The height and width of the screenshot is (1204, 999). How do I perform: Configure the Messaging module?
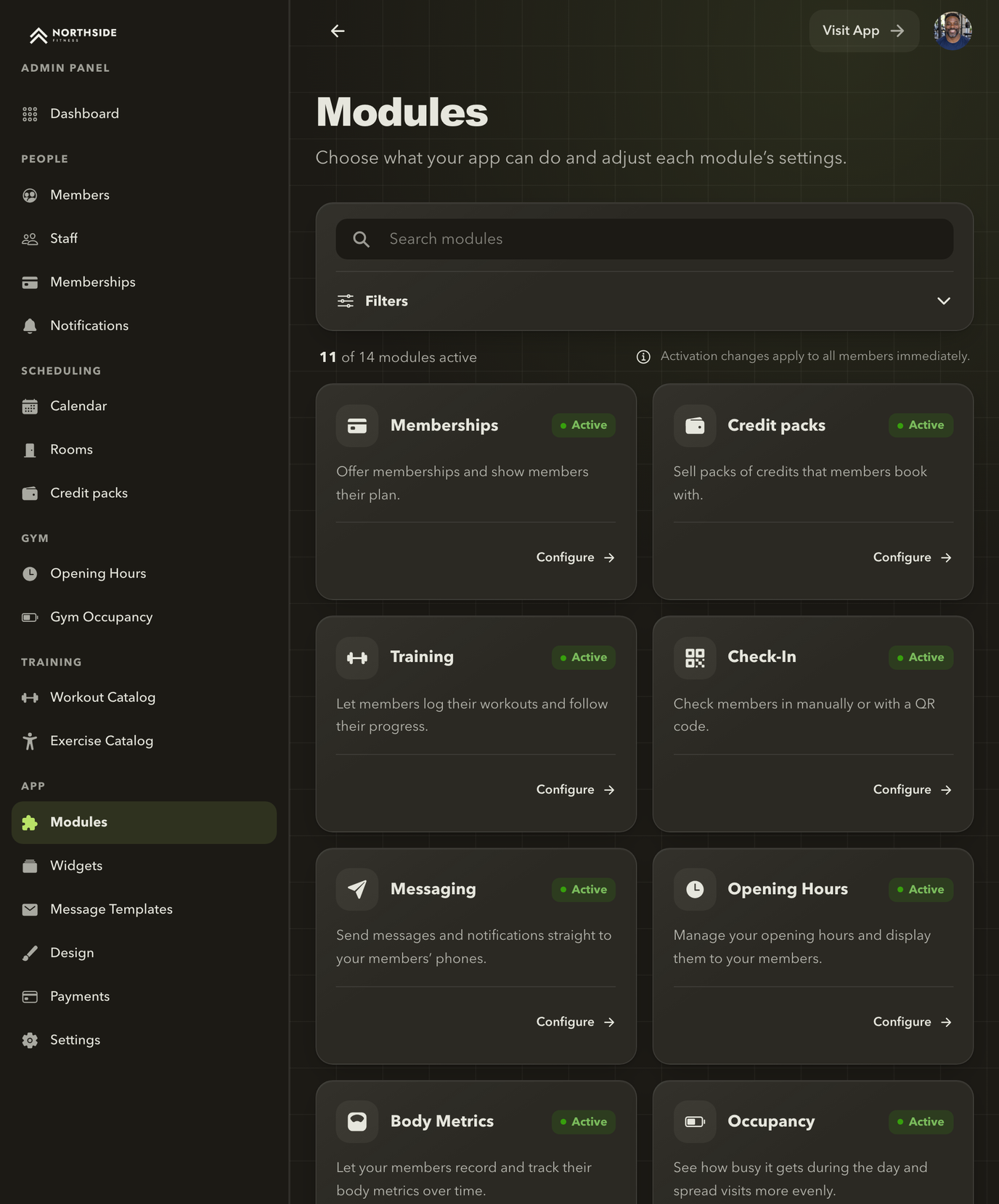click(575, 1022)
